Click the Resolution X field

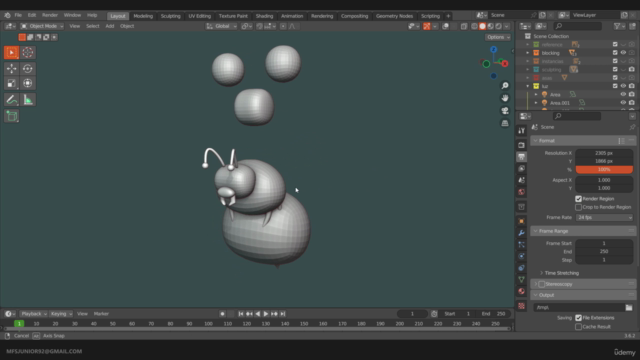coord(604,153)
